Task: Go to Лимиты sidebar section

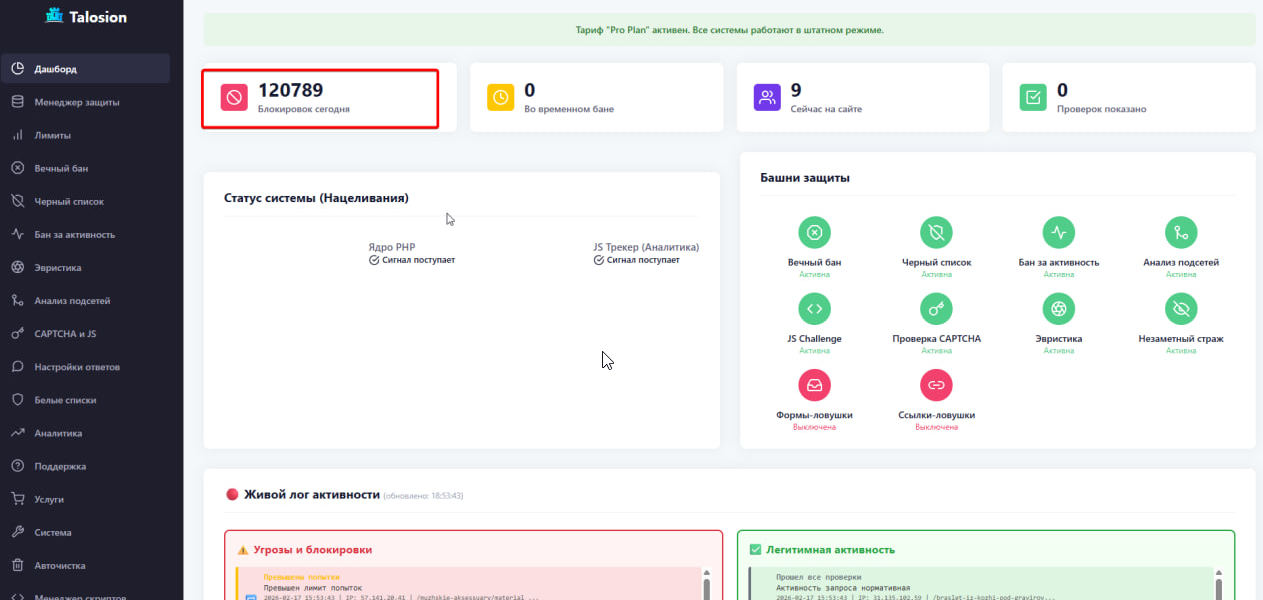Action: click(x=52, y=135)
